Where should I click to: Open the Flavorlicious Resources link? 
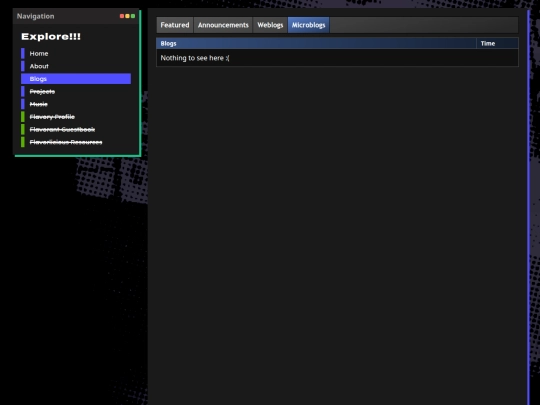[x=76, y=142]
